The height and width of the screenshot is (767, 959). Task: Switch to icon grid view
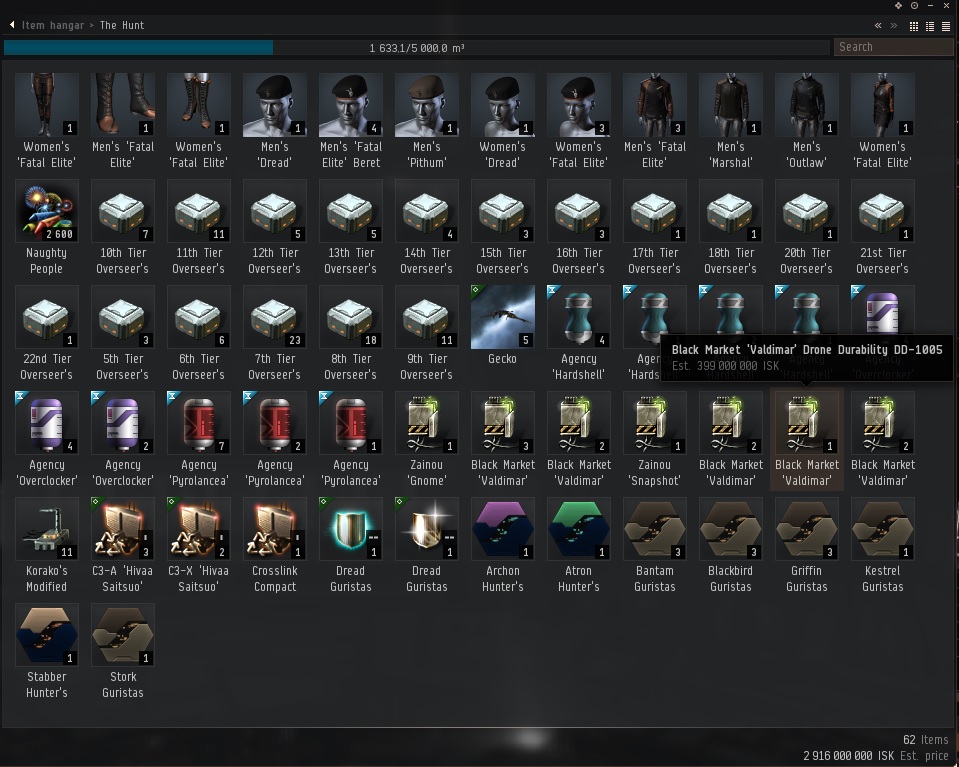click(914, 26)
